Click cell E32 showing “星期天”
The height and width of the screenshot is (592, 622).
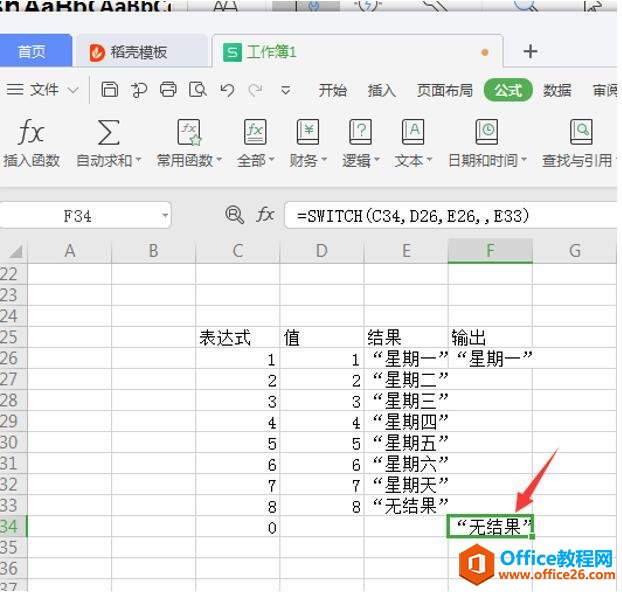[406, 485]
